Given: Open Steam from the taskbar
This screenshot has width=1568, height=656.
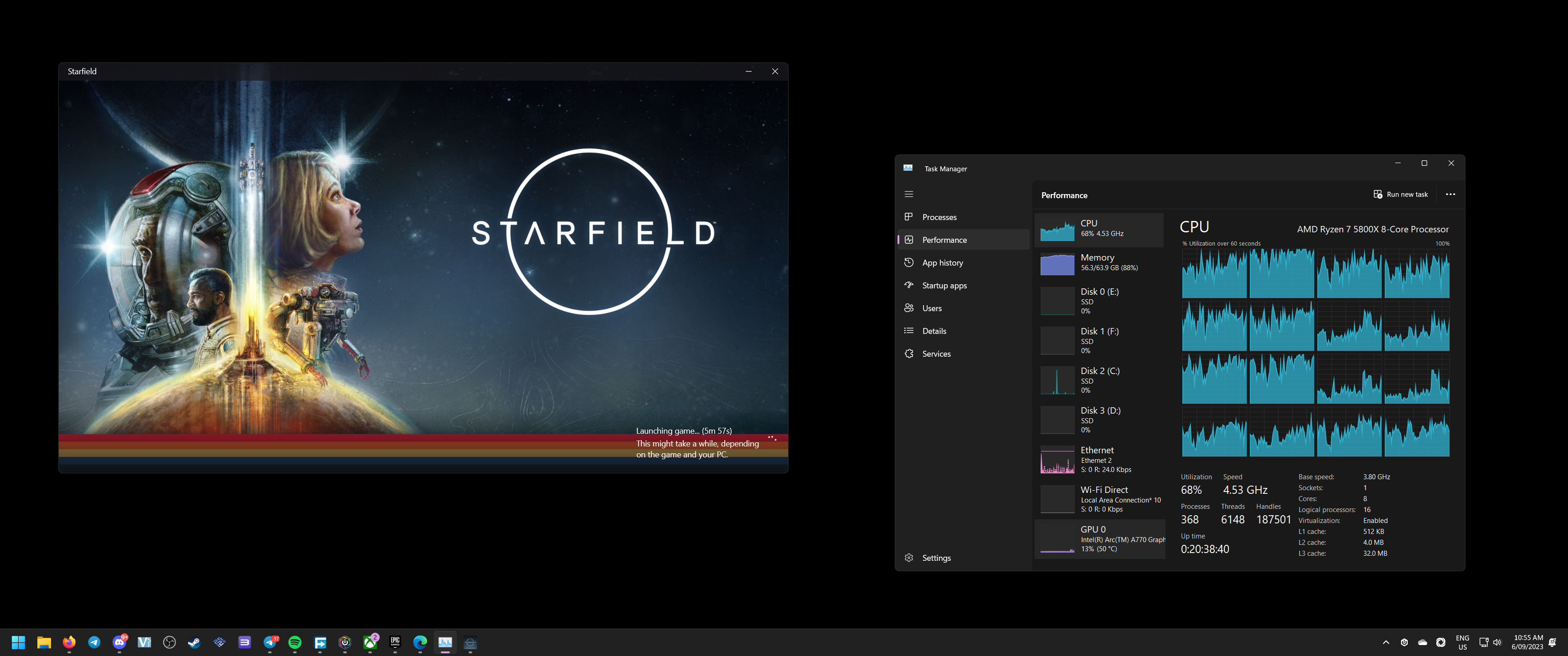Looking at the screenshot, I should coord(194,643).
